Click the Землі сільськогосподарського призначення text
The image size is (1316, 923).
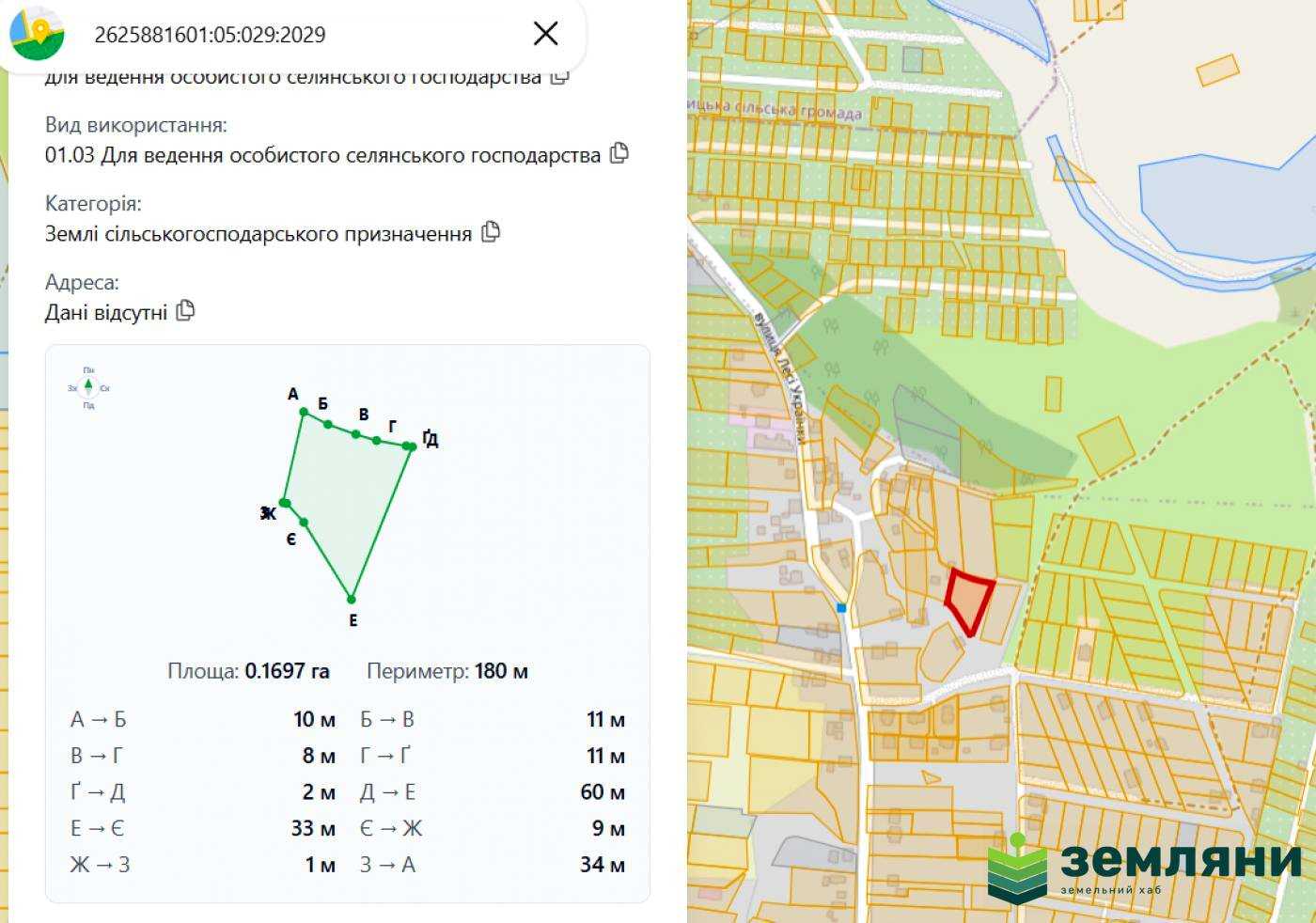point(258,234)
